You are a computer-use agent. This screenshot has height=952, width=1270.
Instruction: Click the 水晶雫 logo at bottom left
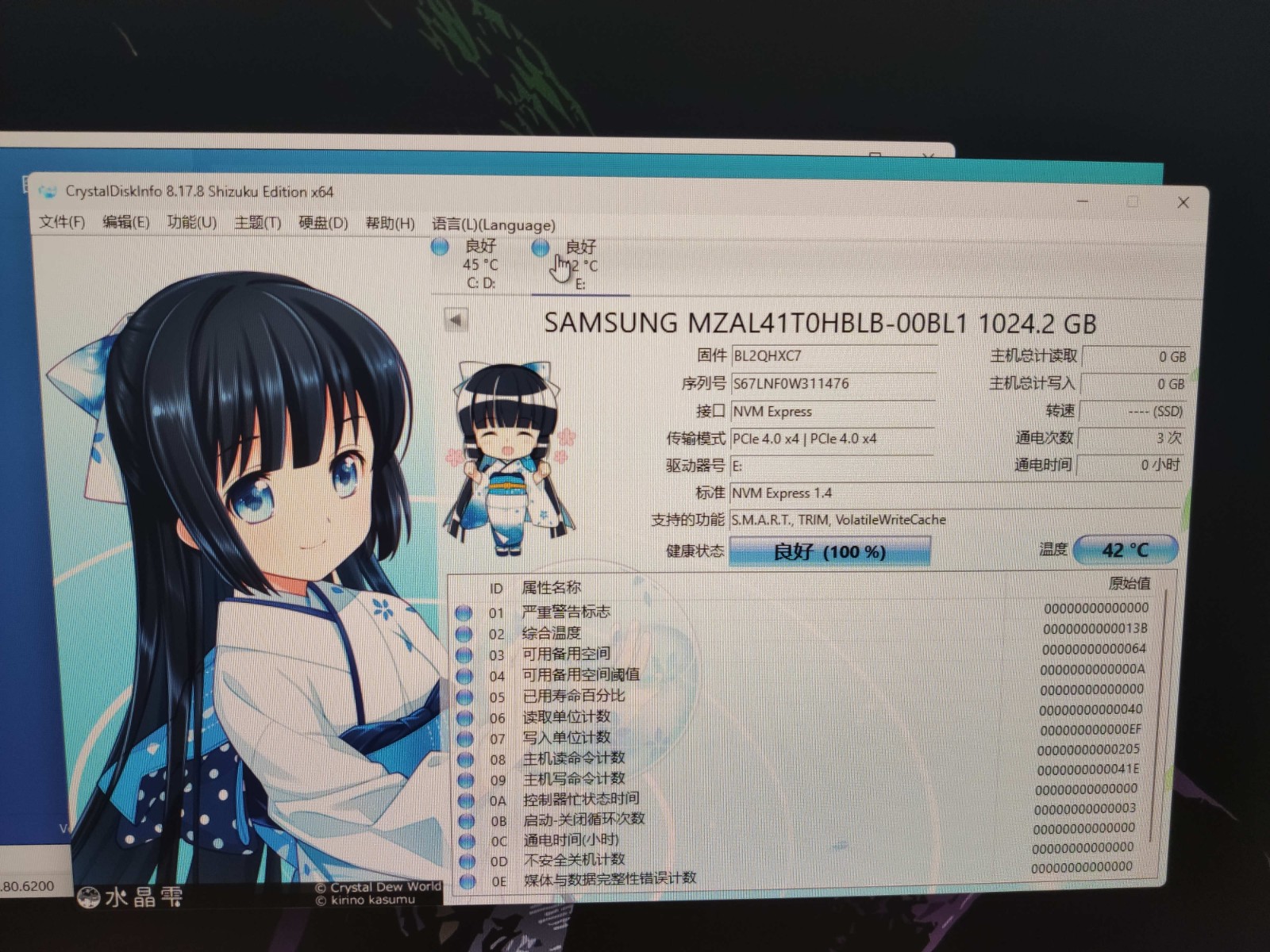tap(131, 897)
